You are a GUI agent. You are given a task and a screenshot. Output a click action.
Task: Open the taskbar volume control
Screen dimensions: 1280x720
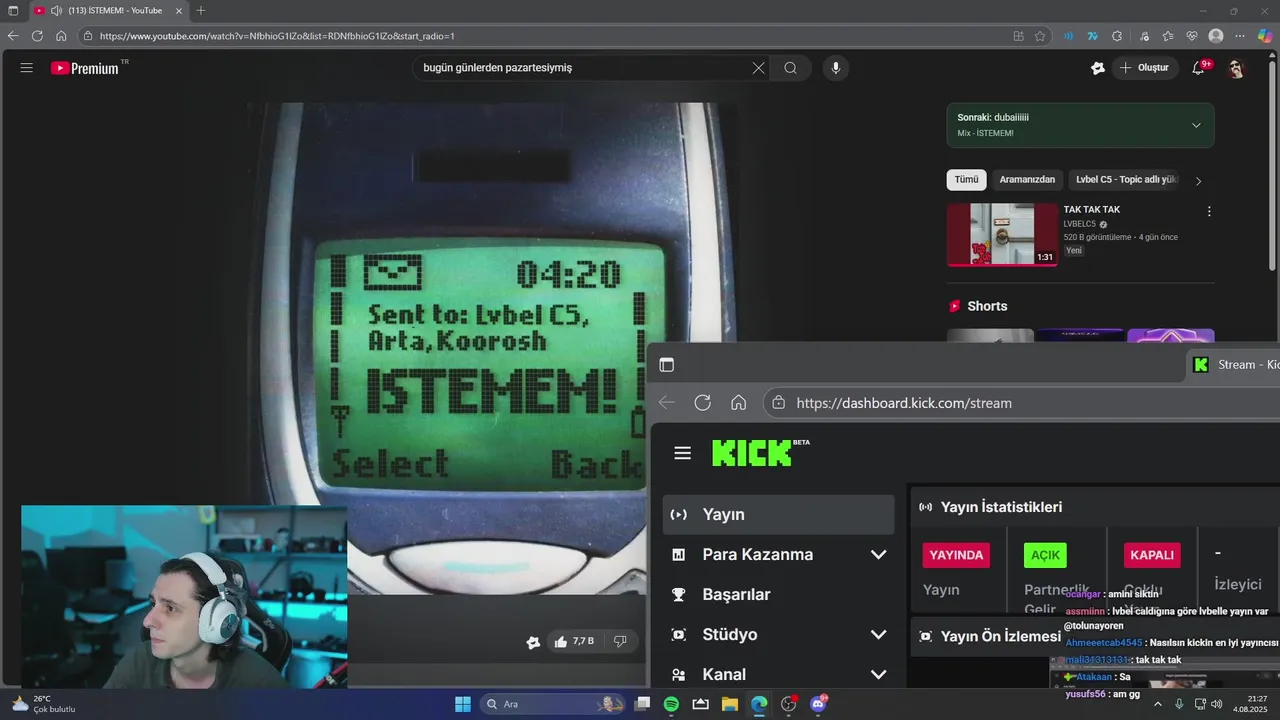click(x=1217, y=704)
